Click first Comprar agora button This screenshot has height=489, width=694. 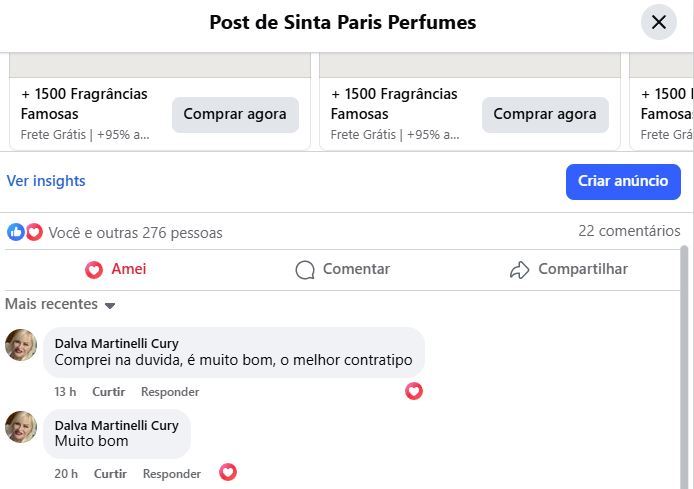235,114
